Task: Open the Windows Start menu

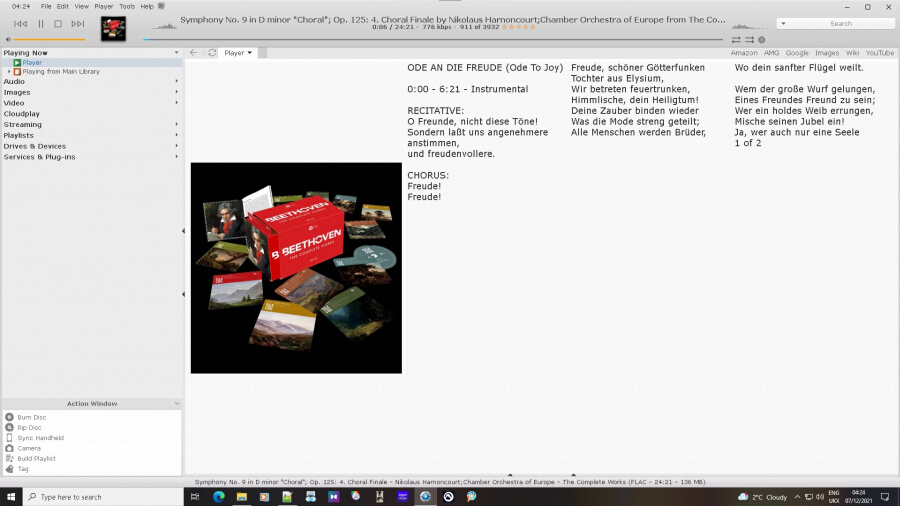Action: coord(11,497)
